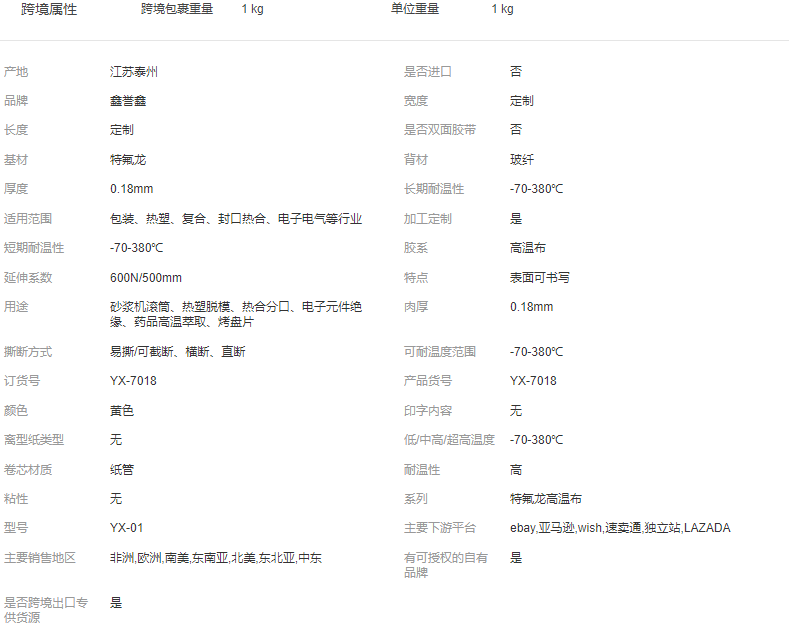The height and width of the screenshot is (630, 789).
Task: Select the 否 value beside 是否双面胶带
Action: click(516, 130)
